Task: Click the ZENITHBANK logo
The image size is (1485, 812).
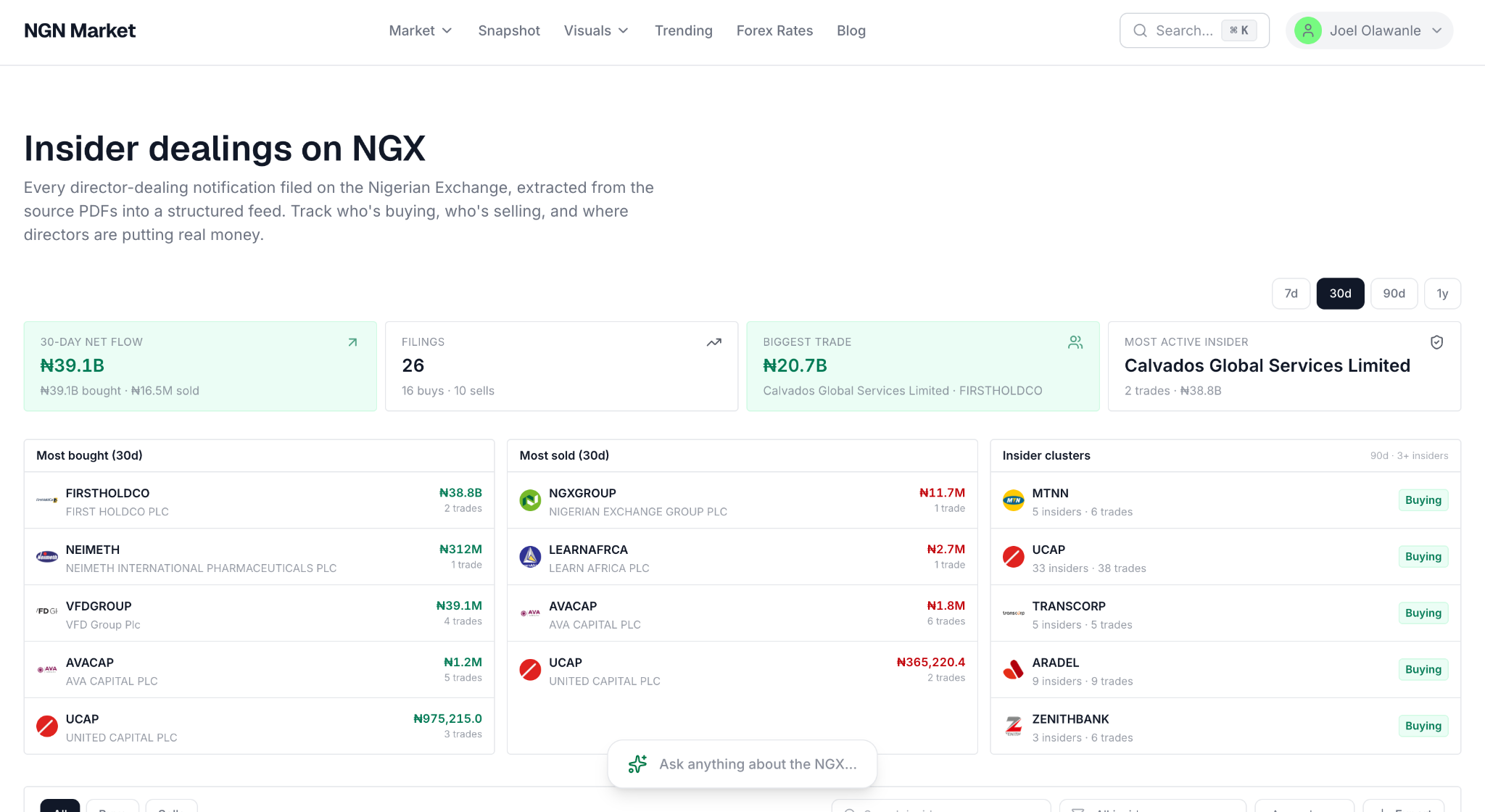Action: tap(1013, 726)
